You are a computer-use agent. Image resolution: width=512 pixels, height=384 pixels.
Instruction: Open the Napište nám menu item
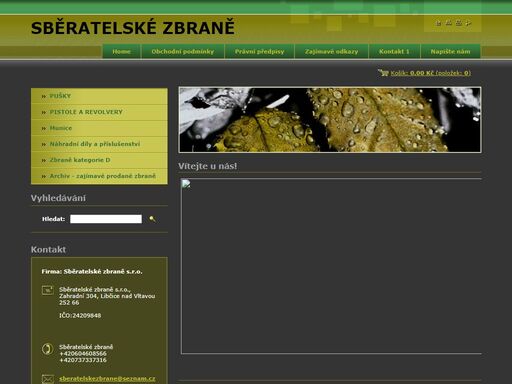point(450,52)
